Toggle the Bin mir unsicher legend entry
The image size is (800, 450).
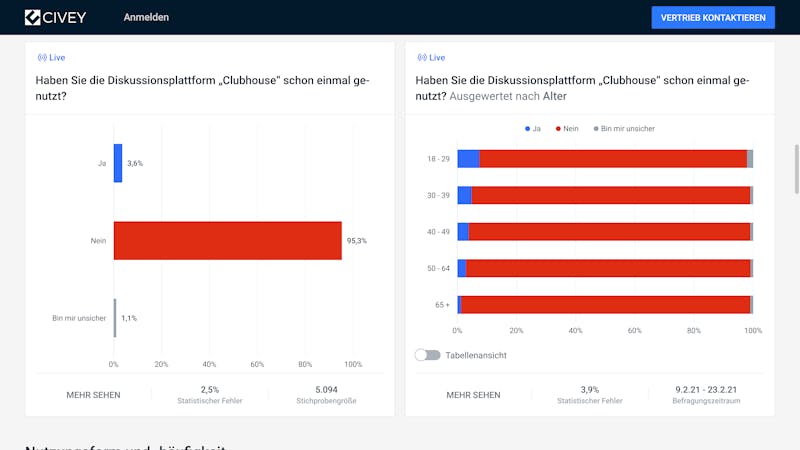pyautogui.click(x=624, y=129)
